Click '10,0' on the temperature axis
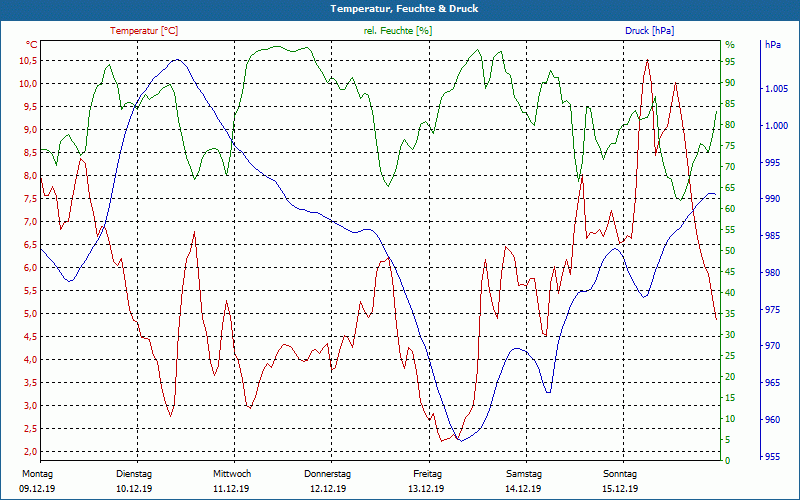Screen dimensions: 800x500 28,84
